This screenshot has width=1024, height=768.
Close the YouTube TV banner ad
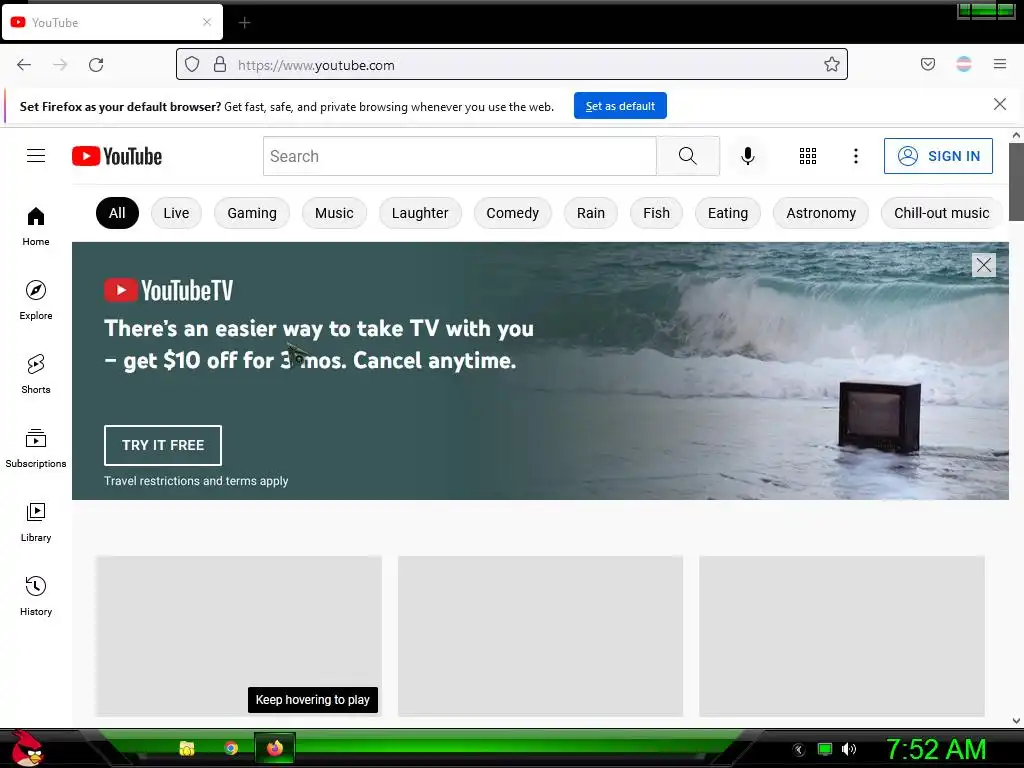pos(984,265)
